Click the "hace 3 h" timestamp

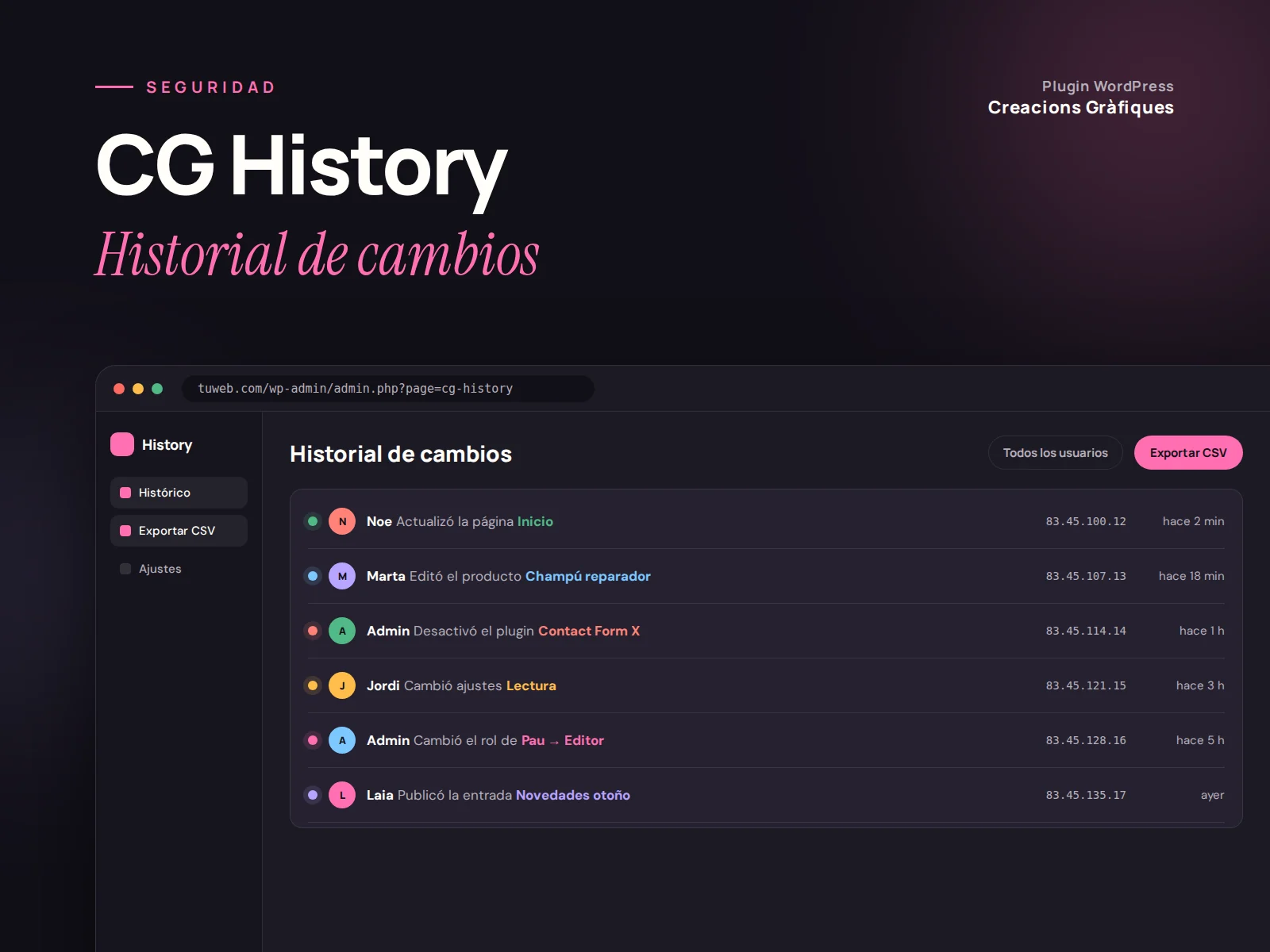(1200, 685)
